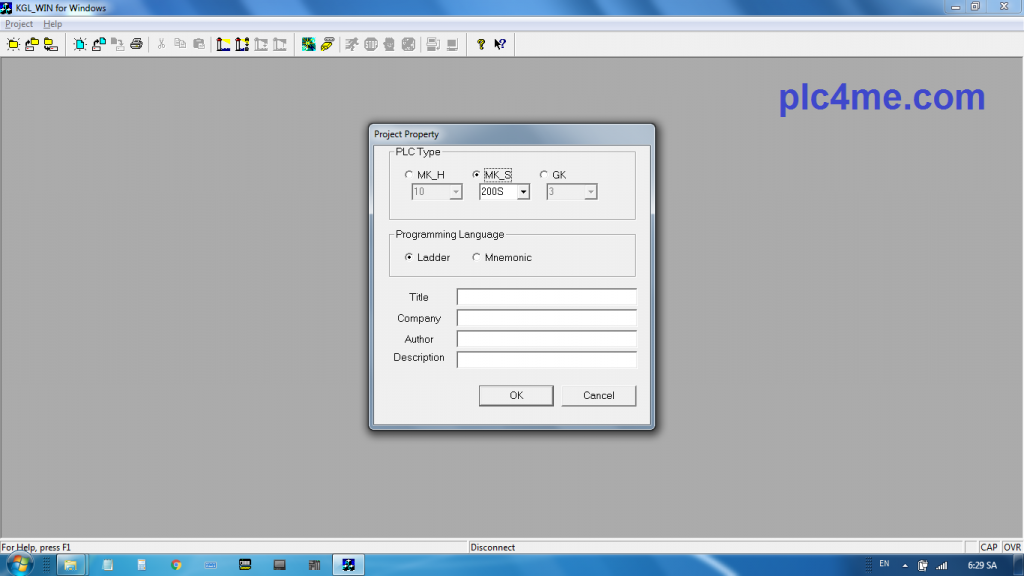Select Ladder as the programming language
The image size is (1024, 576).
409,257
